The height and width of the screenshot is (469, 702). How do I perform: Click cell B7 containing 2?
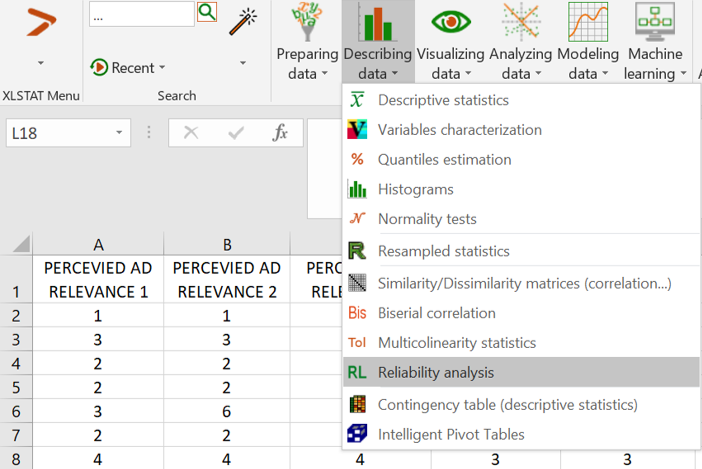point(227,435)
